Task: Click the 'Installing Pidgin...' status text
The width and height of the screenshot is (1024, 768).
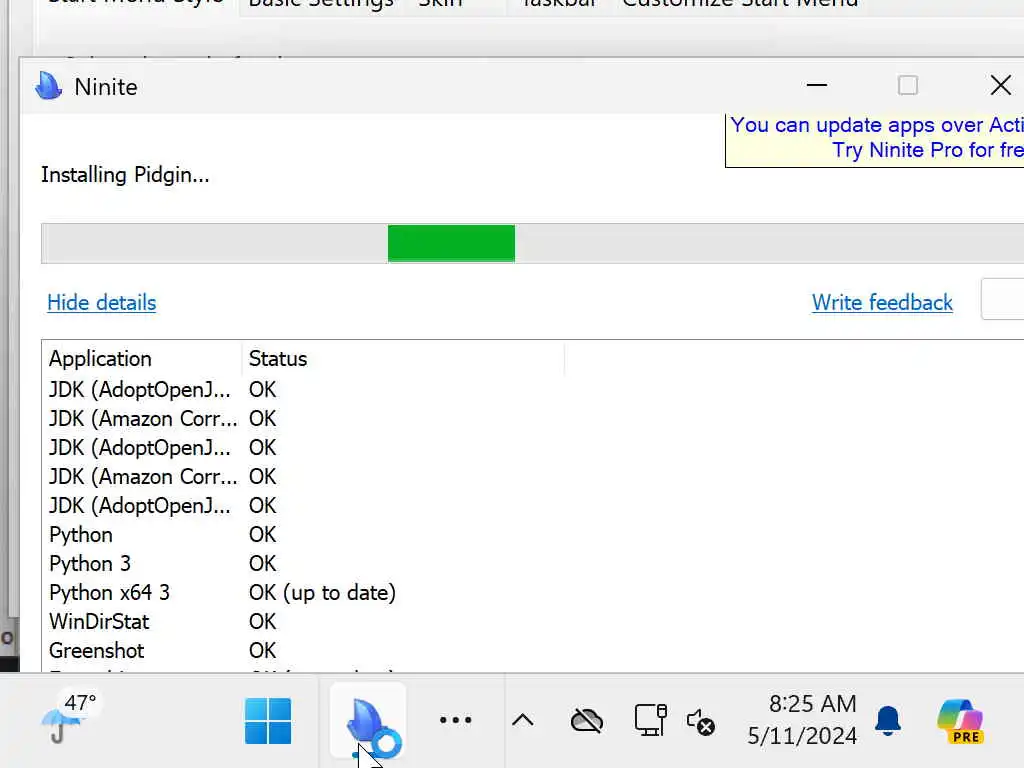Action: click(x=125, y=175)
